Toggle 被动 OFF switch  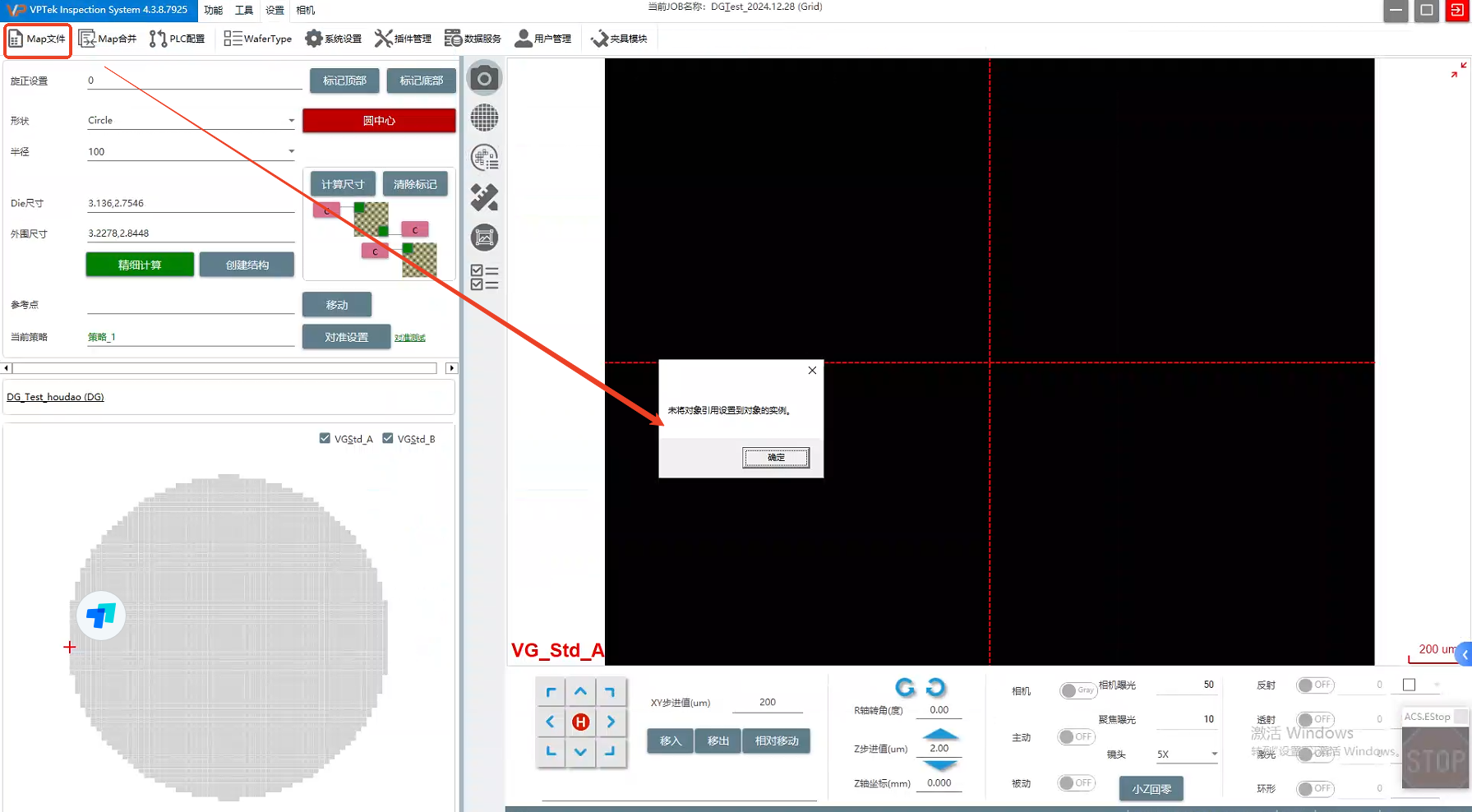pos(1077,782)
